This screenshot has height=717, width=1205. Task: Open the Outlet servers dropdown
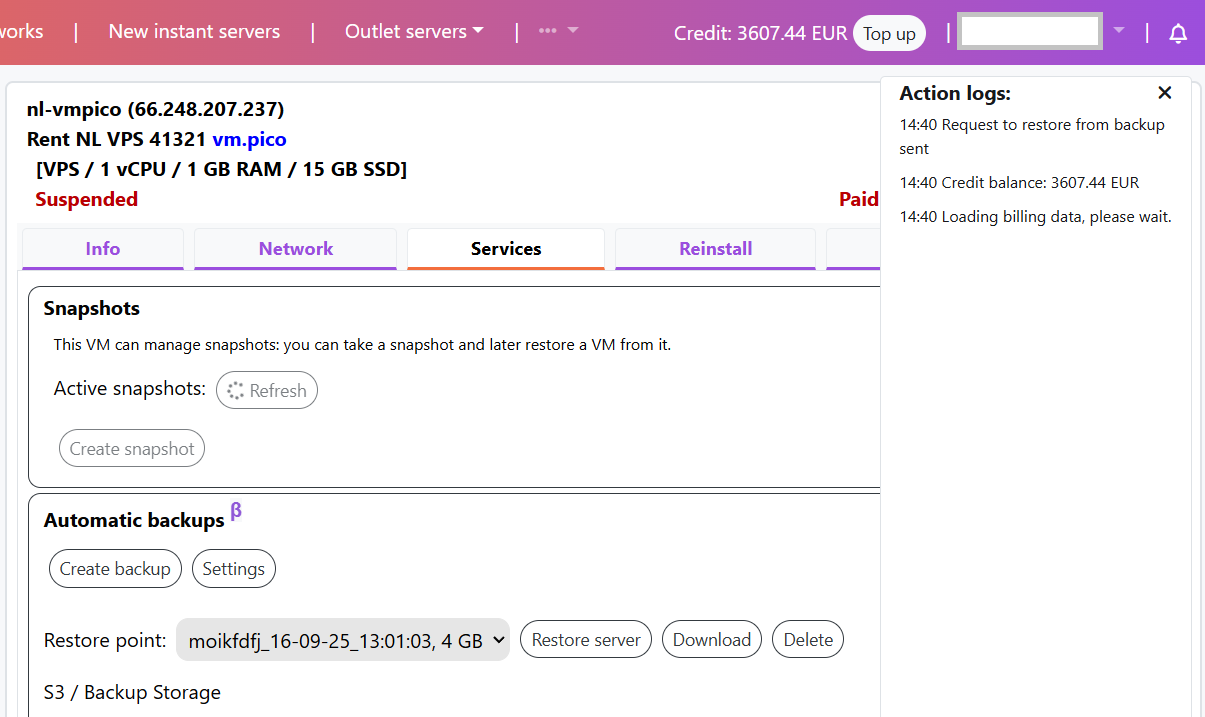(x=414, y=31)
